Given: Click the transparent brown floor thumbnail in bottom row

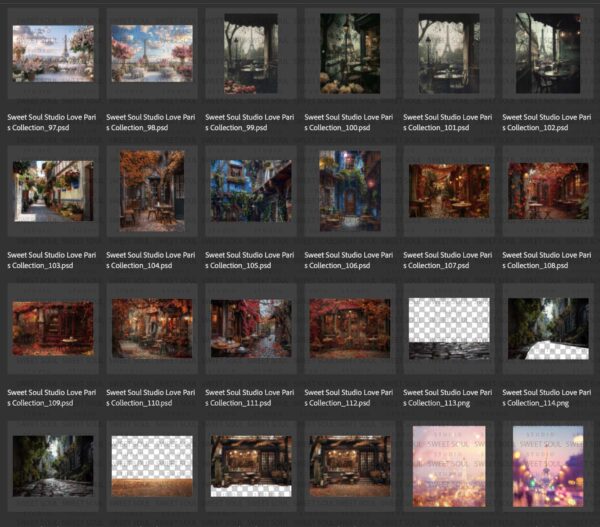Looking at the screenshot, I should [152, 466].
